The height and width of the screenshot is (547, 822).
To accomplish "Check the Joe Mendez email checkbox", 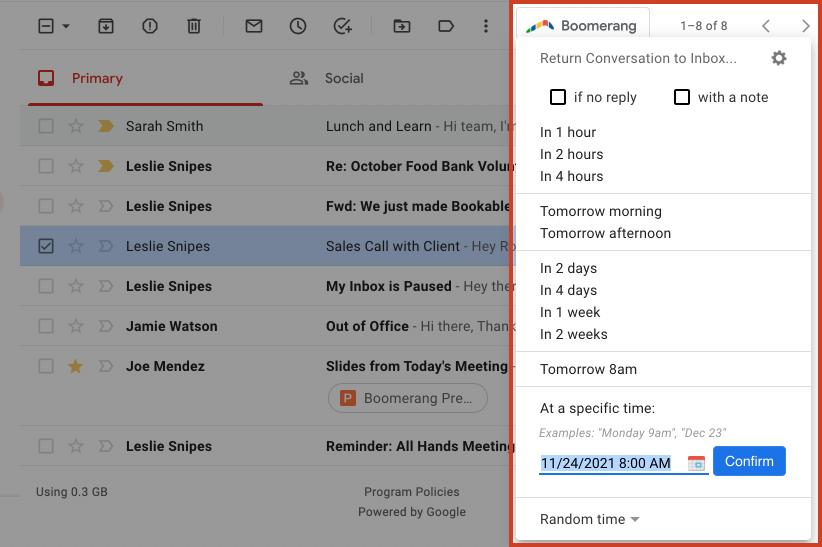I will tap(46, 366).
